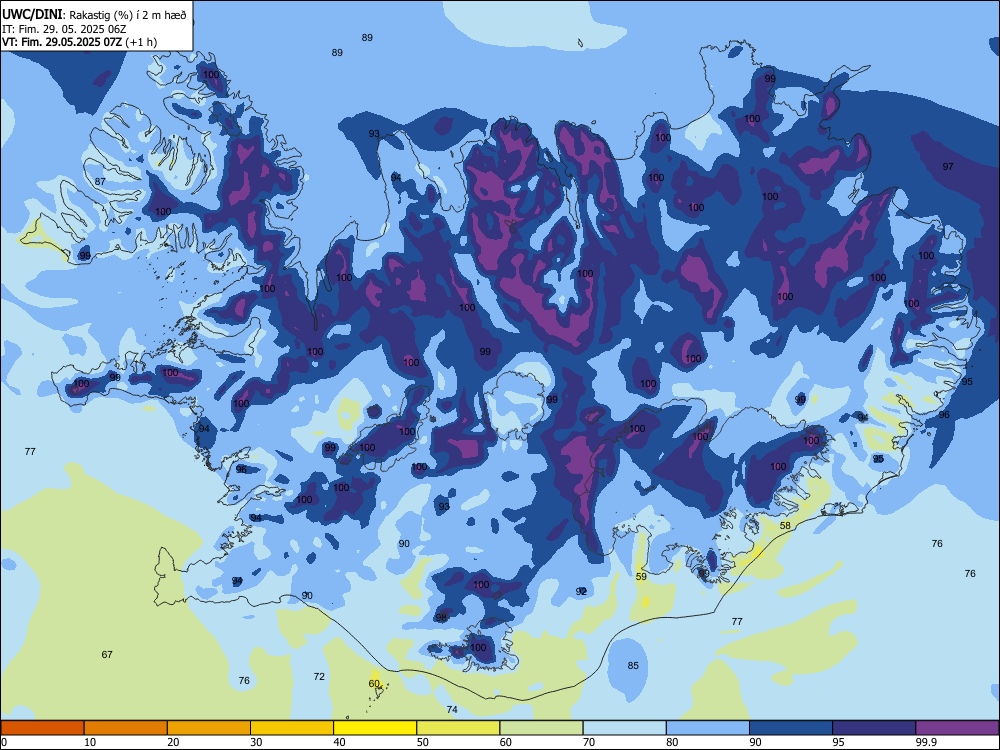Click the '80' legend tick label
The image size is (1000, 750).
coord(672,742)
